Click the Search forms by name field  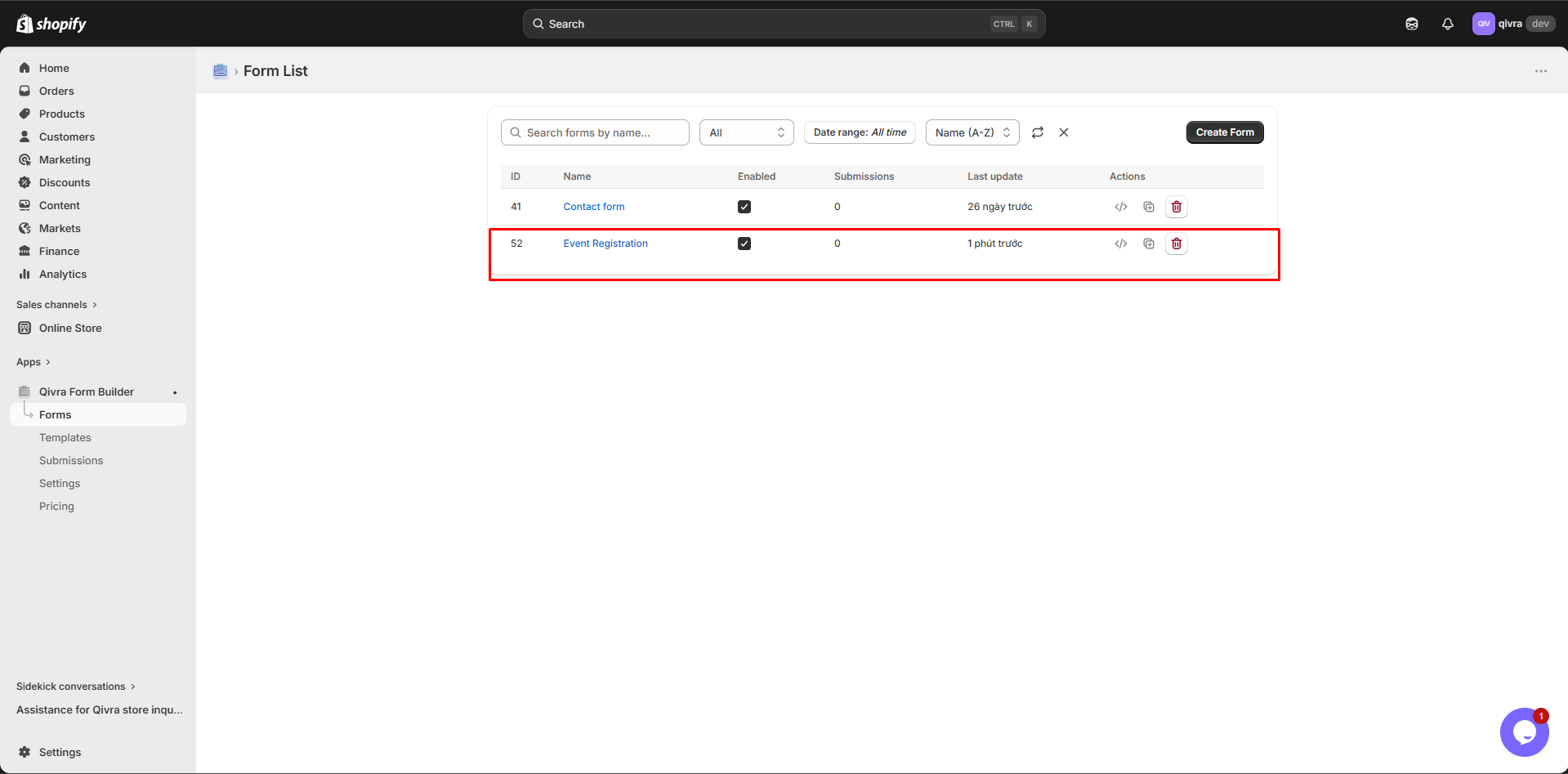(x=595, y=132)
